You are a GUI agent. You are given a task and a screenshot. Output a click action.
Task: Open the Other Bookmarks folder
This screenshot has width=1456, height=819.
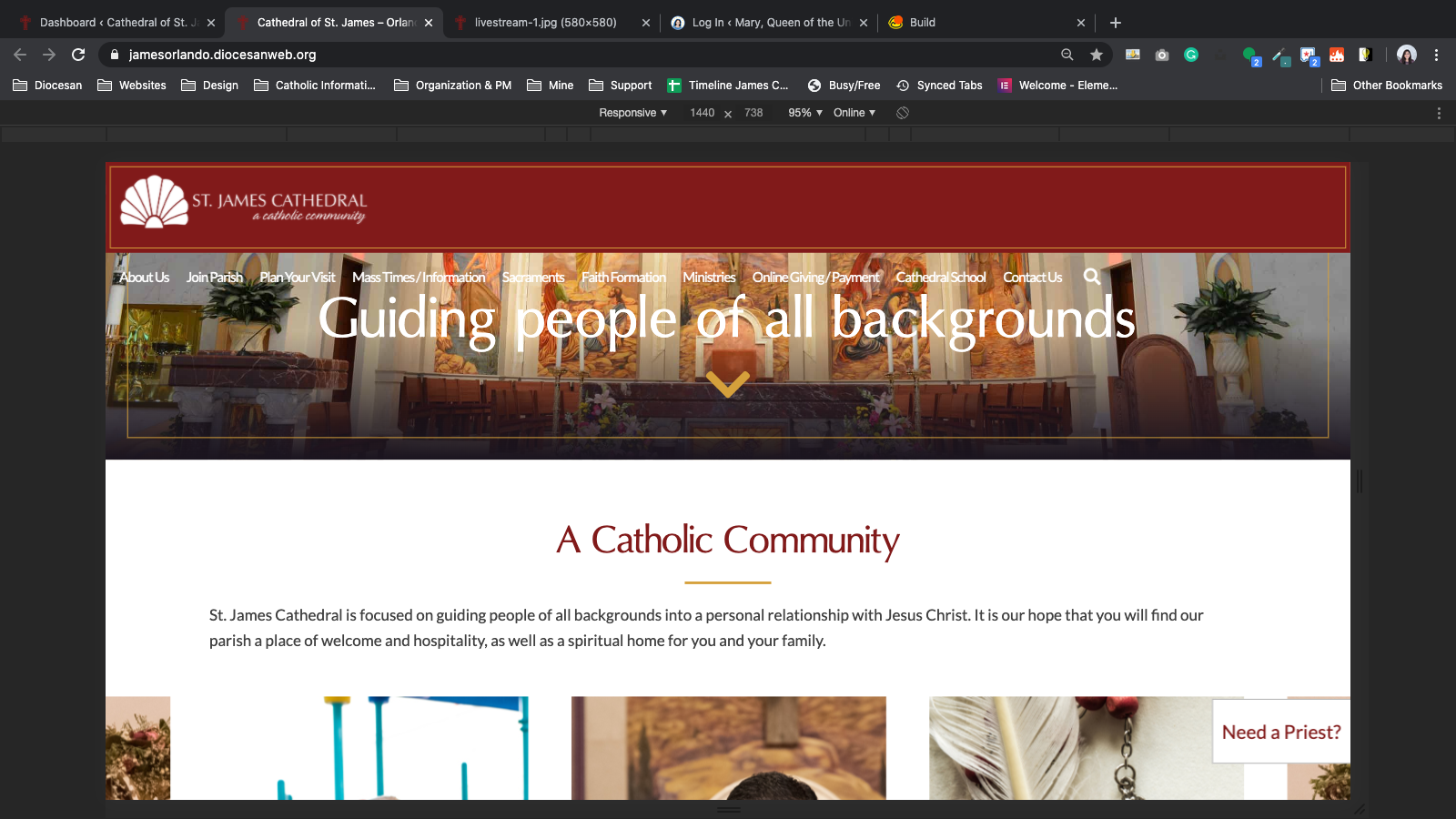tap(1387, 86)
